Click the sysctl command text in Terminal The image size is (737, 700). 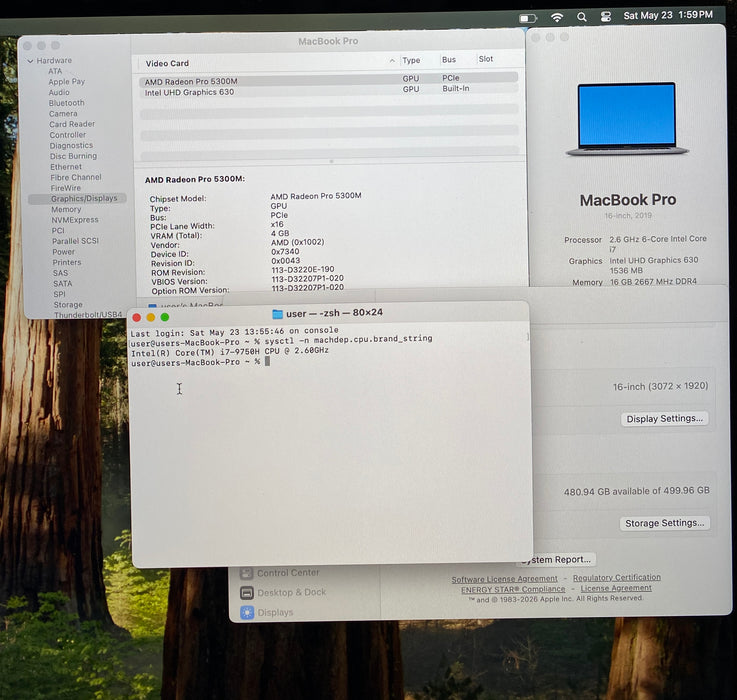tap(348, 339)
